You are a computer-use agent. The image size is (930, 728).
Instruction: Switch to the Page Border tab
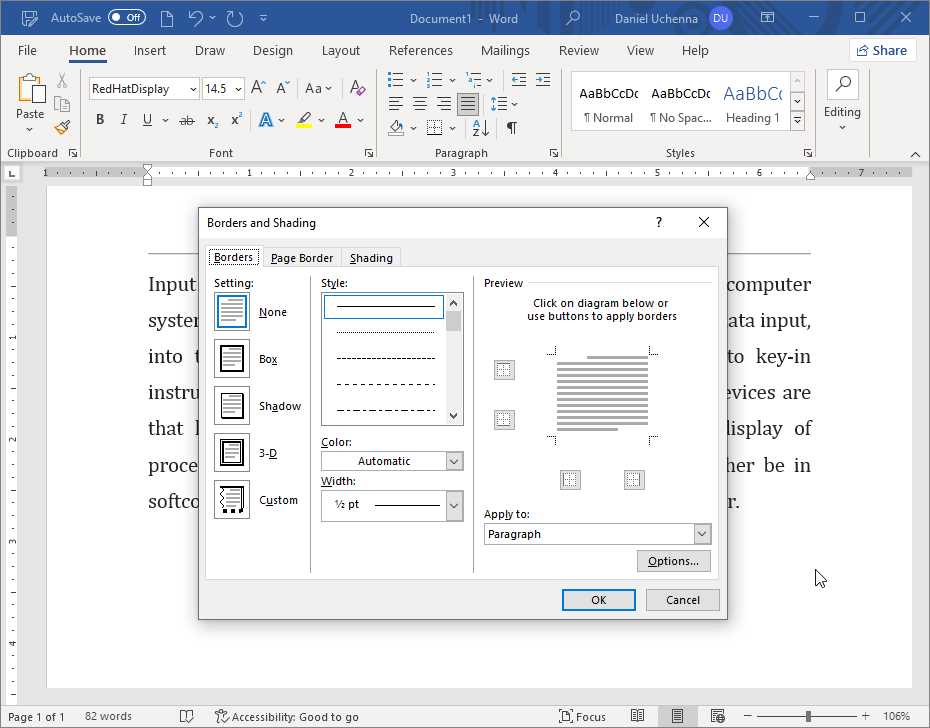302,258
